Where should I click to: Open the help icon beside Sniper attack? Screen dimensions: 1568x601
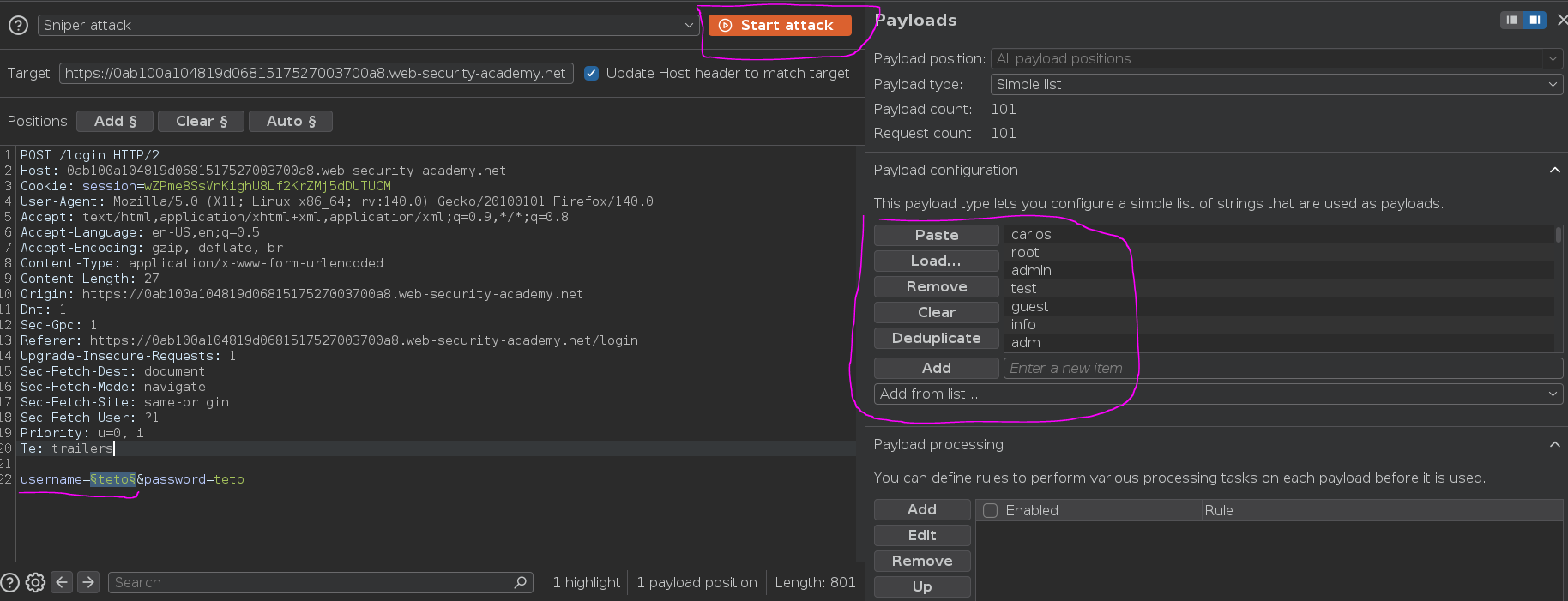(18, 26)
